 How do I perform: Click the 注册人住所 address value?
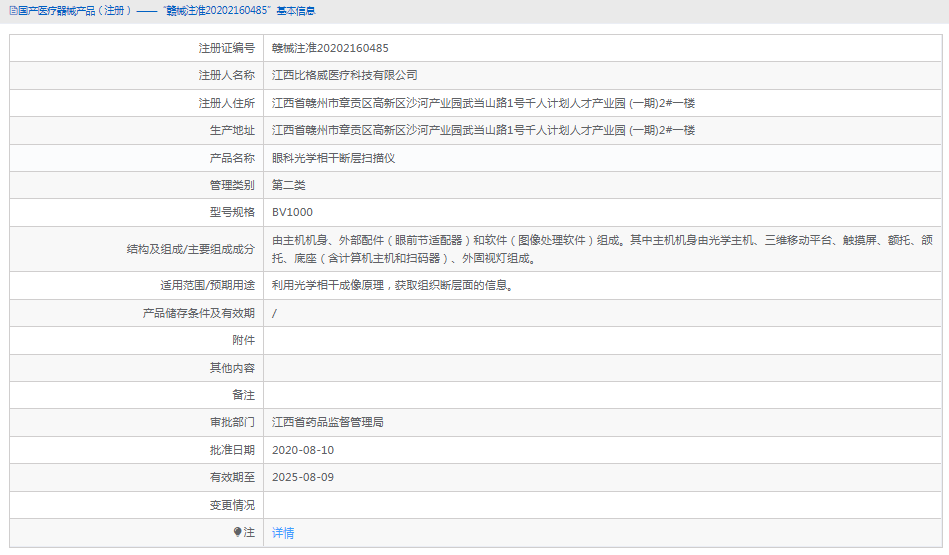(483, 103)
